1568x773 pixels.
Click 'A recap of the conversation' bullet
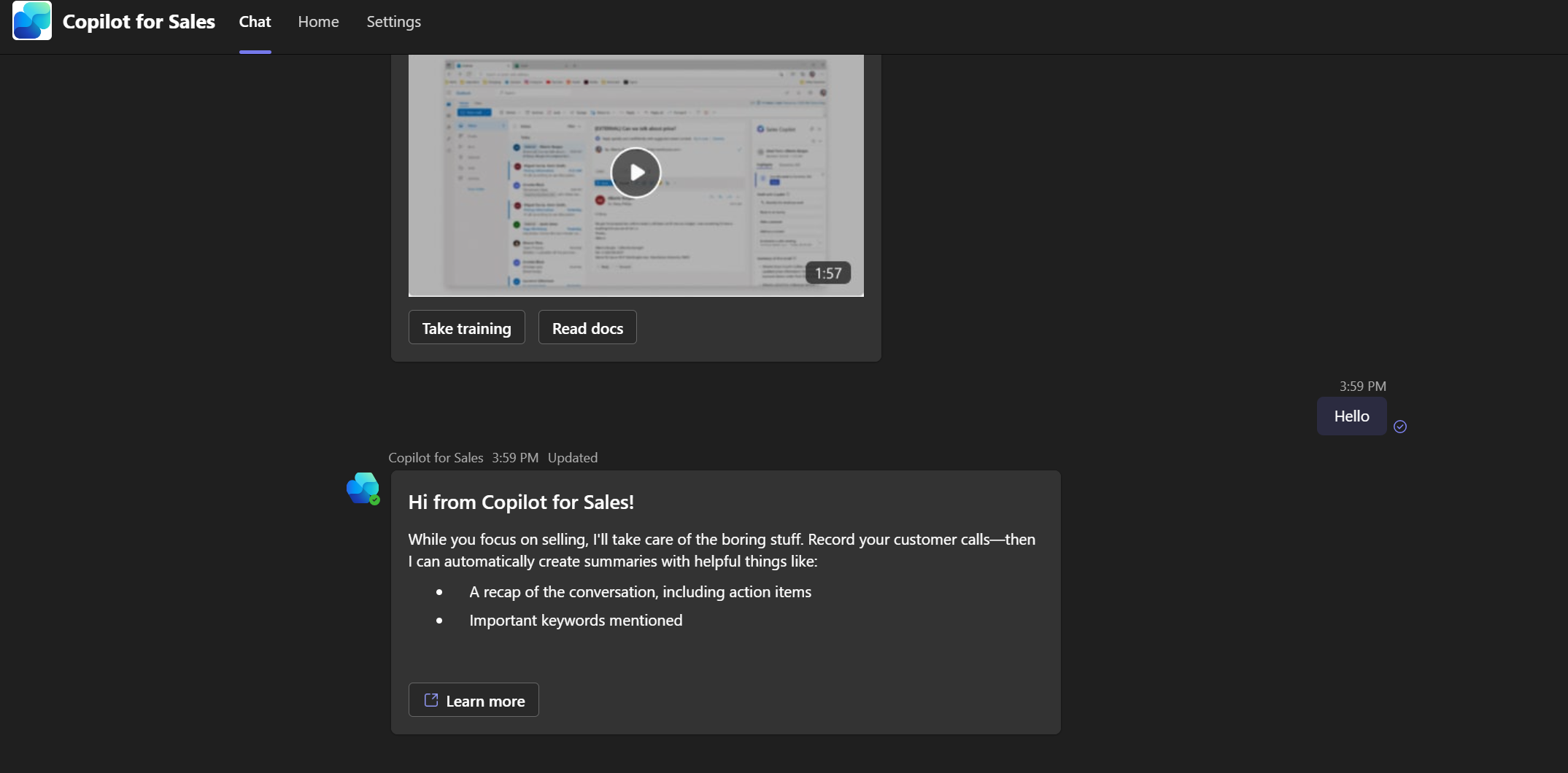[x=640, y=592]
